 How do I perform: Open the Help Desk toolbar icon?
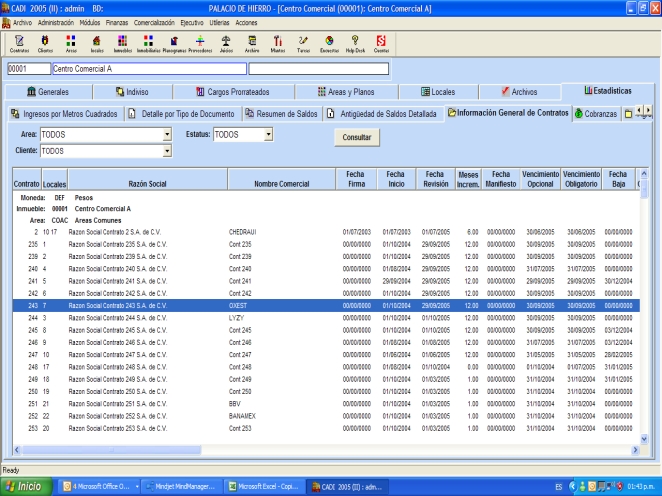[355, 41]
